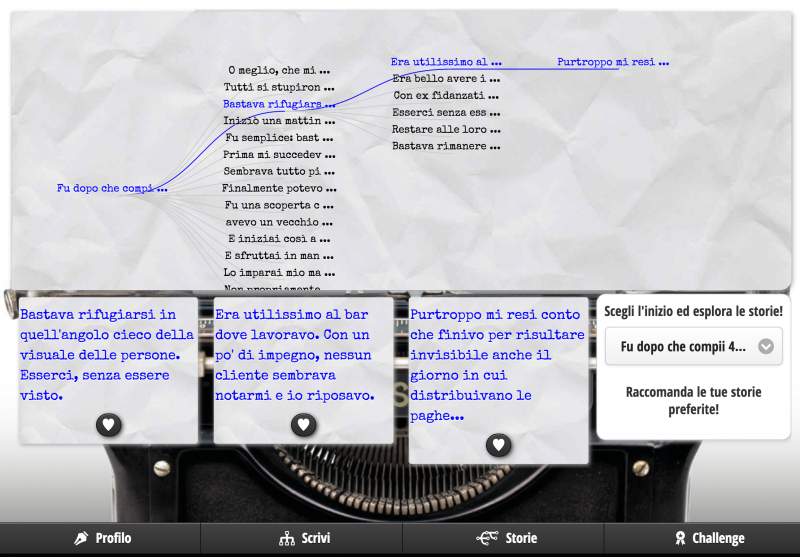Click the dropdown arrow in story selector

[766, 347]
